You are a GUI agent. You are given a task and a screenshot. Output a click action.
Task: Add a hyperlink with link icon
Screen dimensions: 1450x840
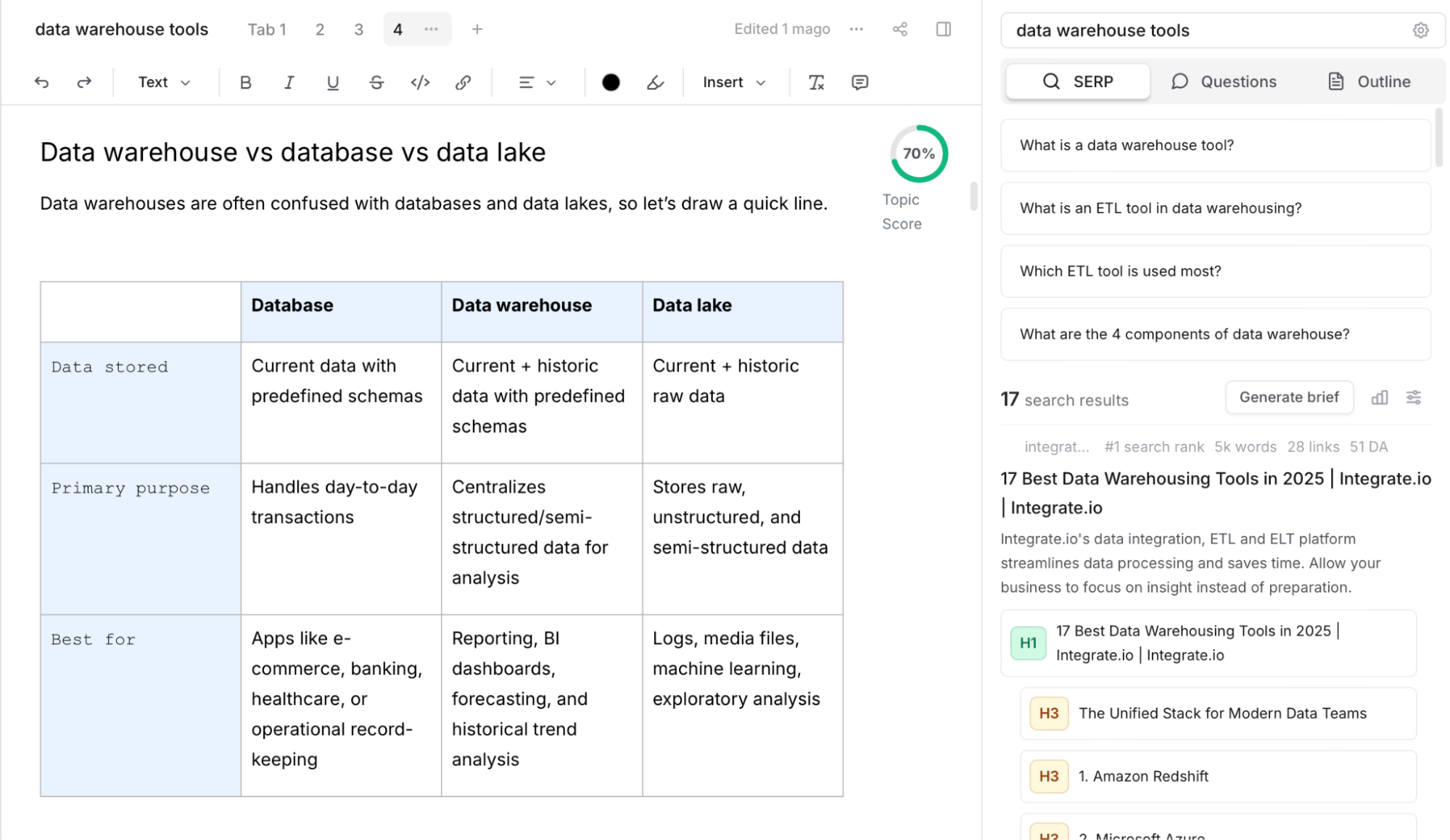click(x=463, y=83)
